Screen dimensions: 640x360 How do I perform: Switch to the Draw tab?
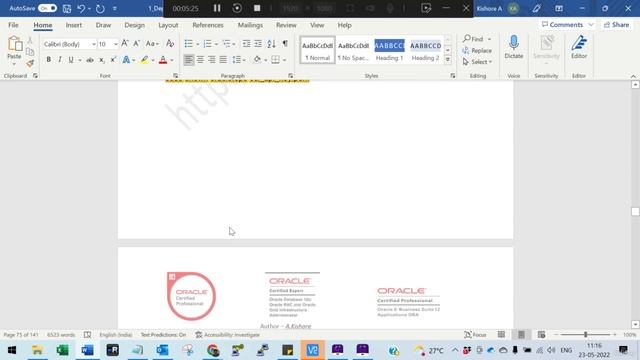pos(103,25)
